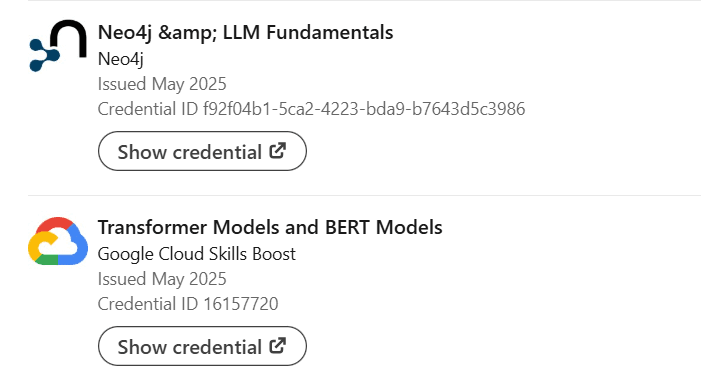Click Issued May 2025 under Google Cloud Skills Boost
Image resolution: width=701 pixels, height=388 pixels.
[162, 279]
